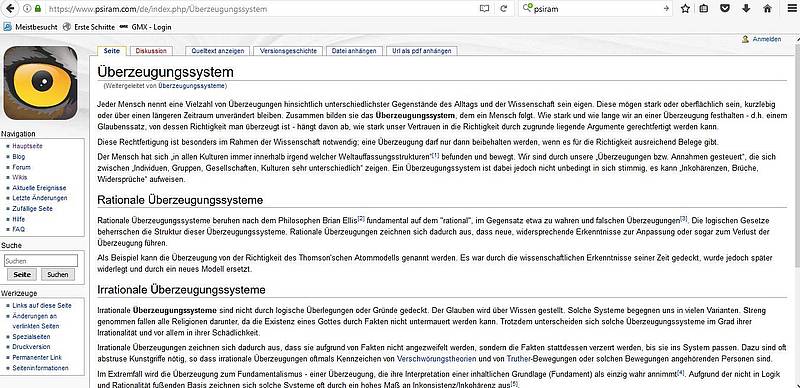Open the Datei anhängen tab
The height and width of the screenshot is (388, 800).
[x=354, y=51]
